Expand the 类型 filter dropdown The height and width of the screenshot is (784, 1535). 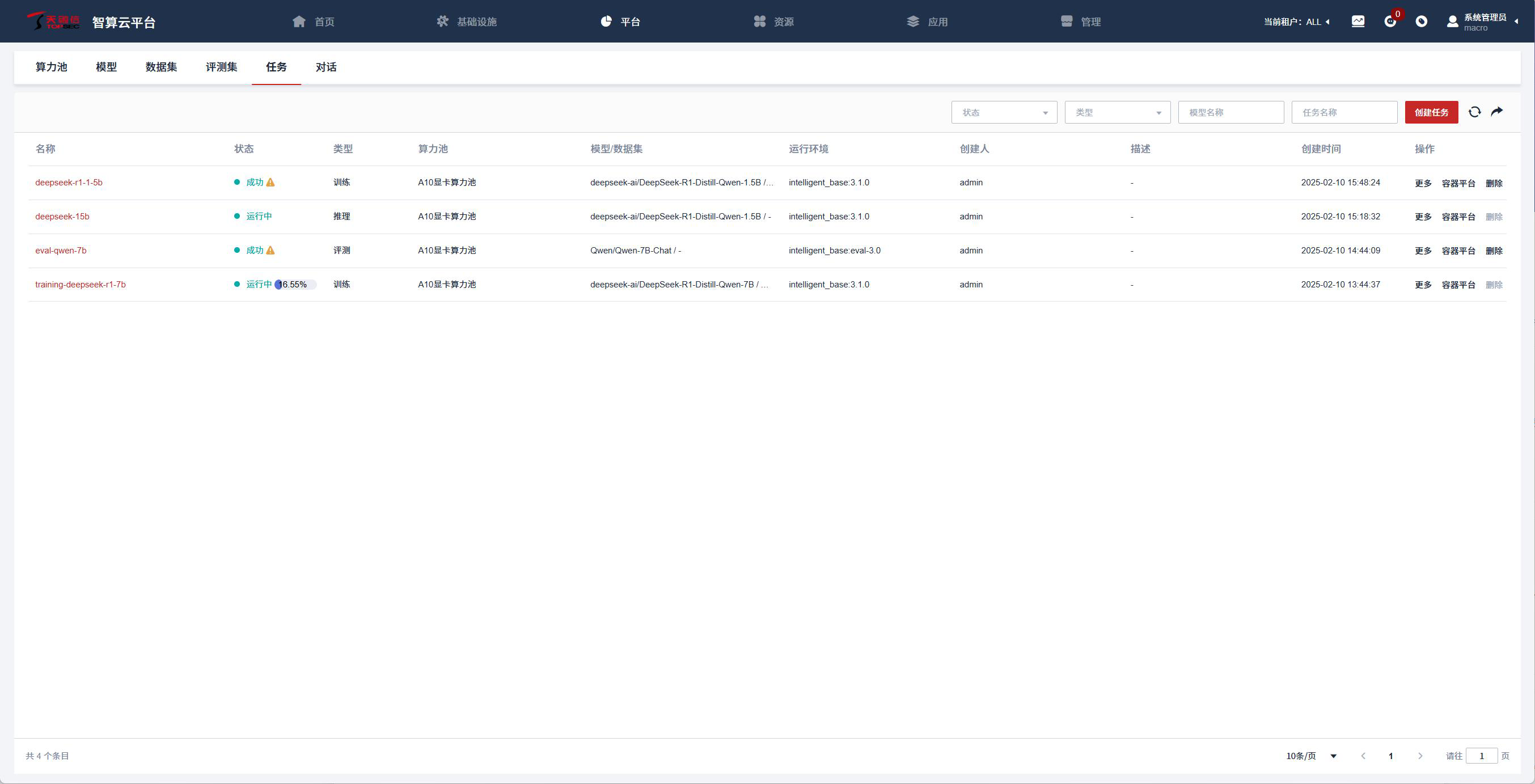[x=1117, y=113]
